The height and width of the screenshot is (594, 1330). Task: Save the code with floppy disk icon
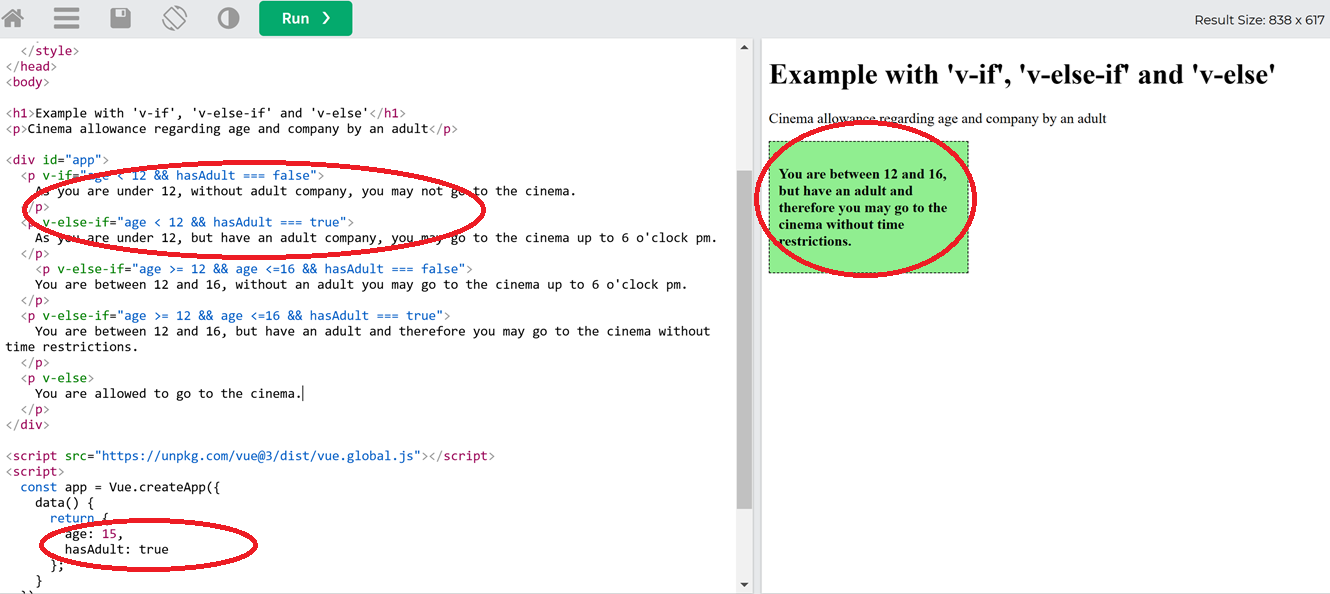point(120,18)
